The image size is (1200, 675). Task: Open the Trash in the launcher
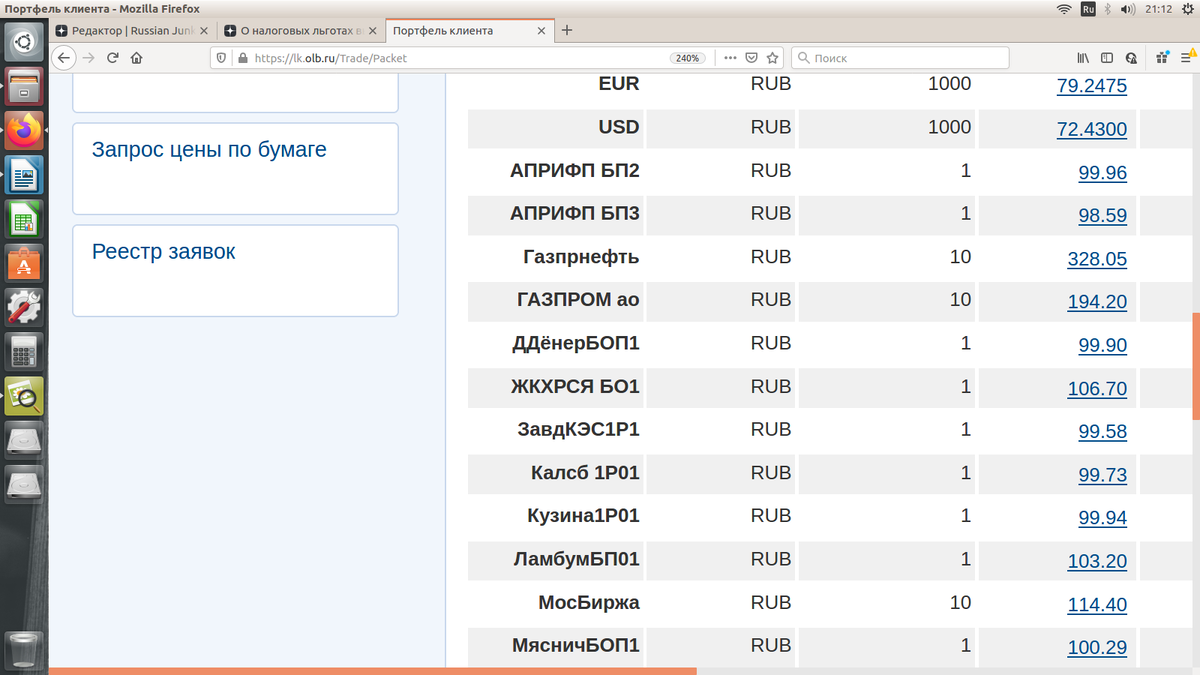[x=24, y=649]
